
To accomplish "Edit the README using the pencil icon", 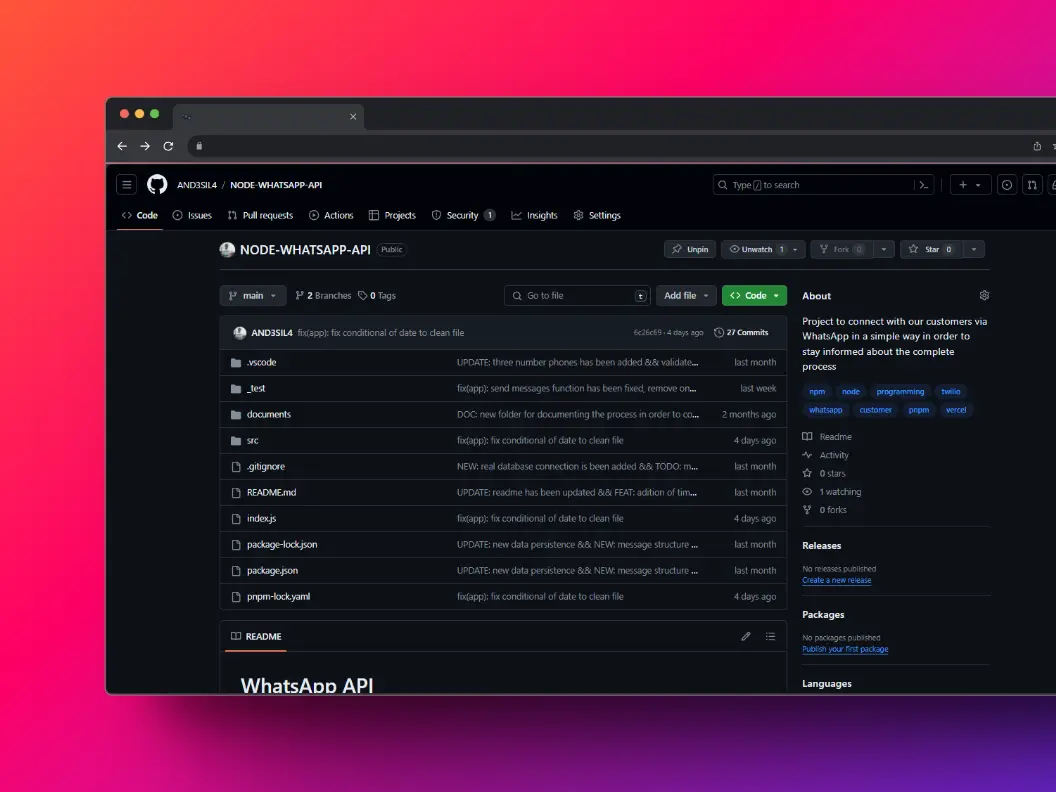I will (x=745, y=636).
